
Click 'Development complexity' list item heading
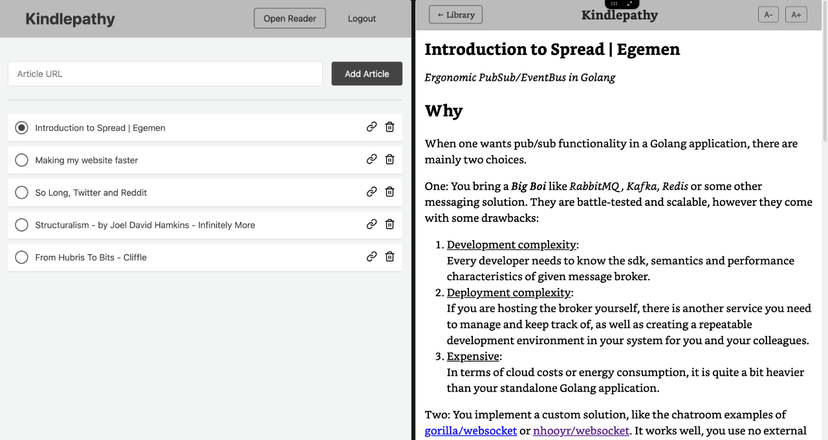[511, 245]
